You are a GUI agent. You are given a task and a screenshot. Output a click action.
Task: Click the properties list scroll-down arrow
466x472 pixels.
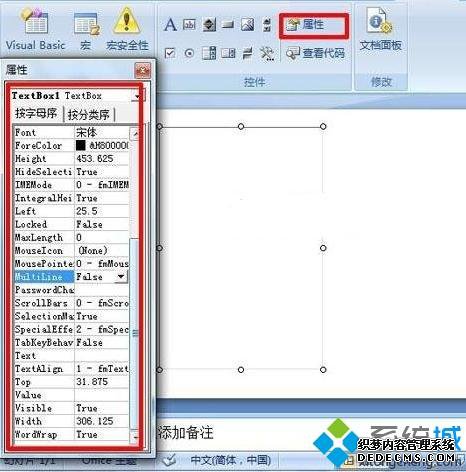pos(135,436)
